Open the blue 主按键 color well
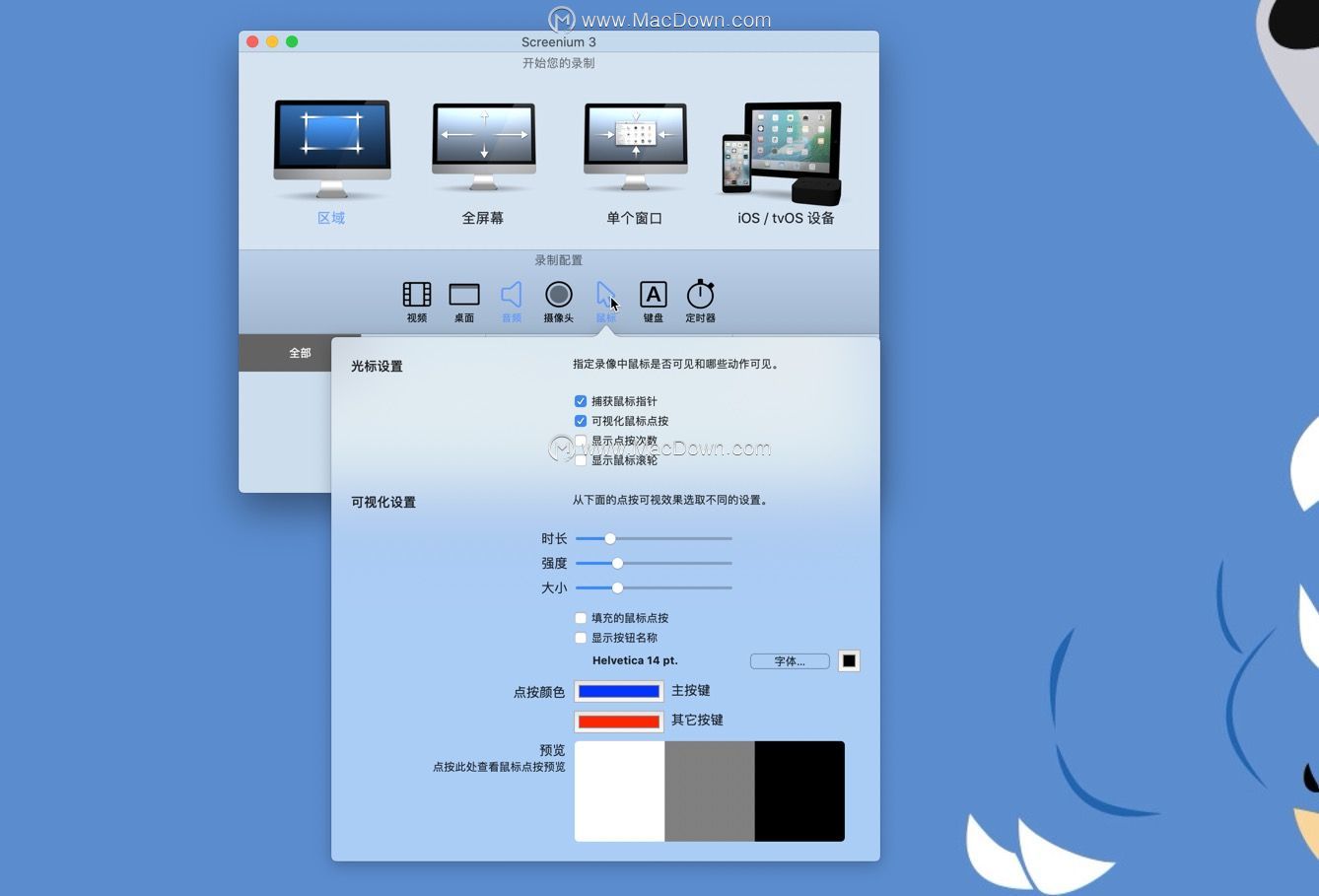The image size is (1319, 896). tap(619, 691)
